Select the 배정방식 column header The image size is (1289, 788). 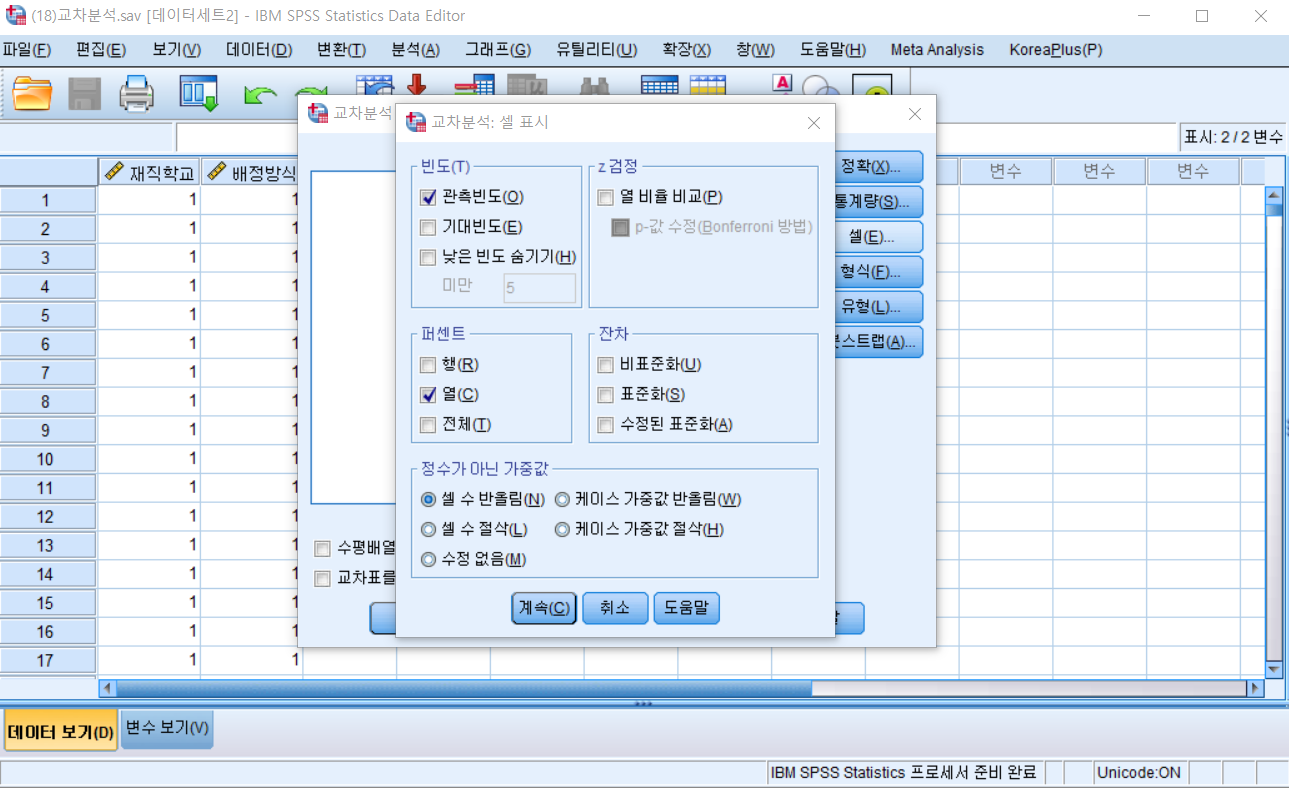coord(252,172)
